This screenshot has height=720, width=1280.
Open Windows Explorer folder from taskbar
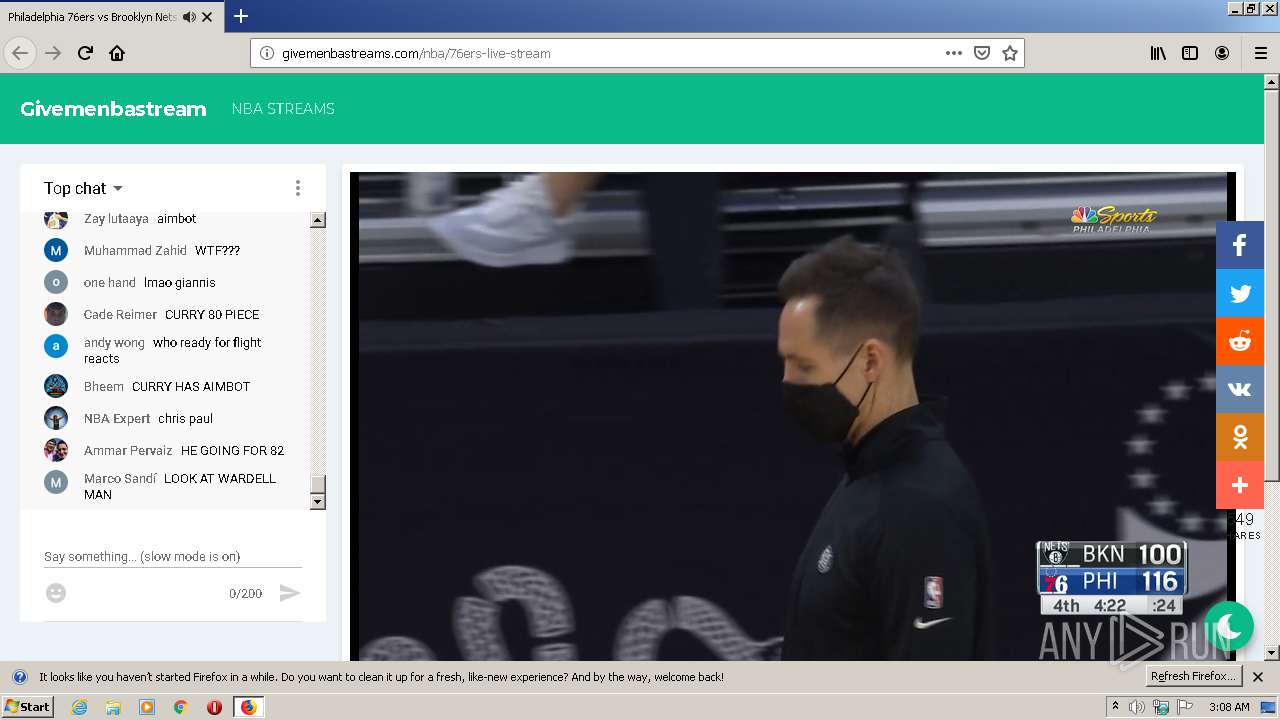[x=113, y=707]
